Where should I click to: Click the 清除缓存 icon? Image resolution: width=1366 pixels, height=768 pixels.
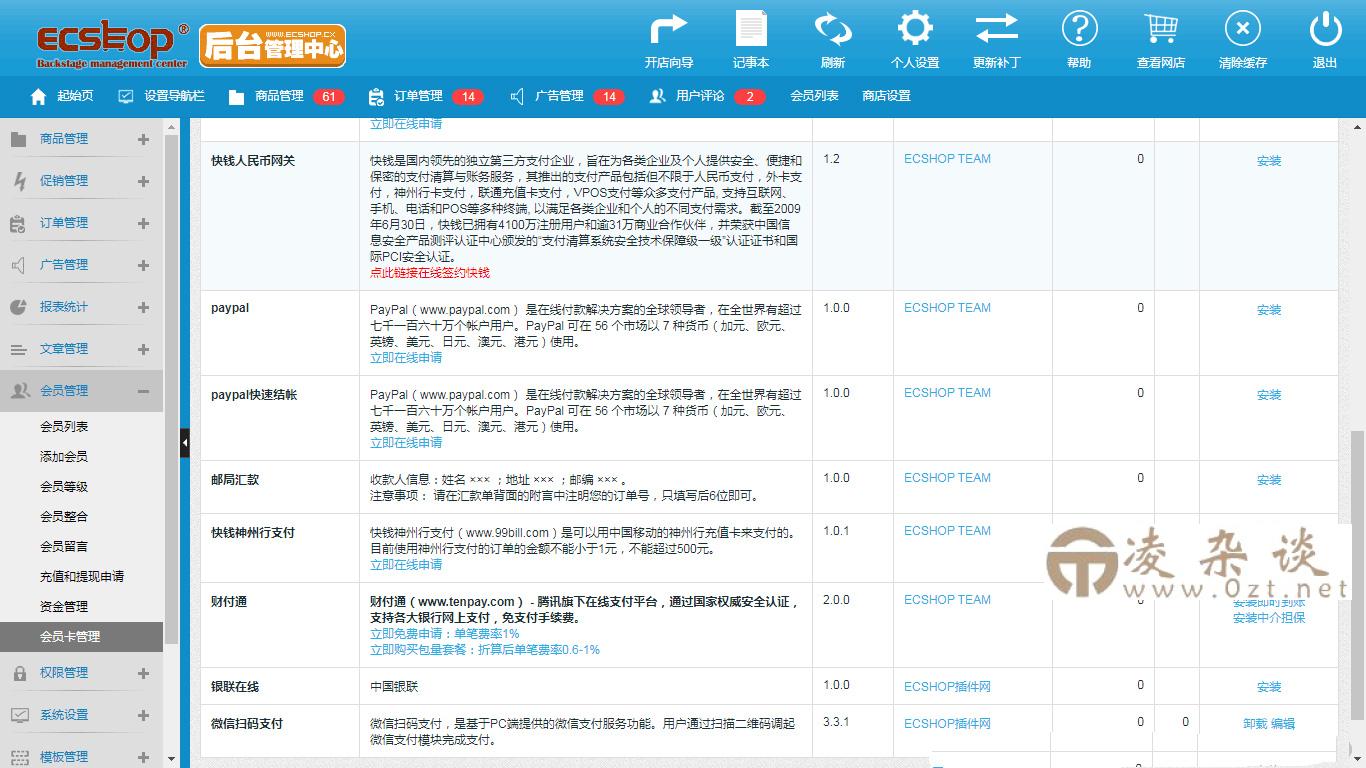(x=1242, y=29)
